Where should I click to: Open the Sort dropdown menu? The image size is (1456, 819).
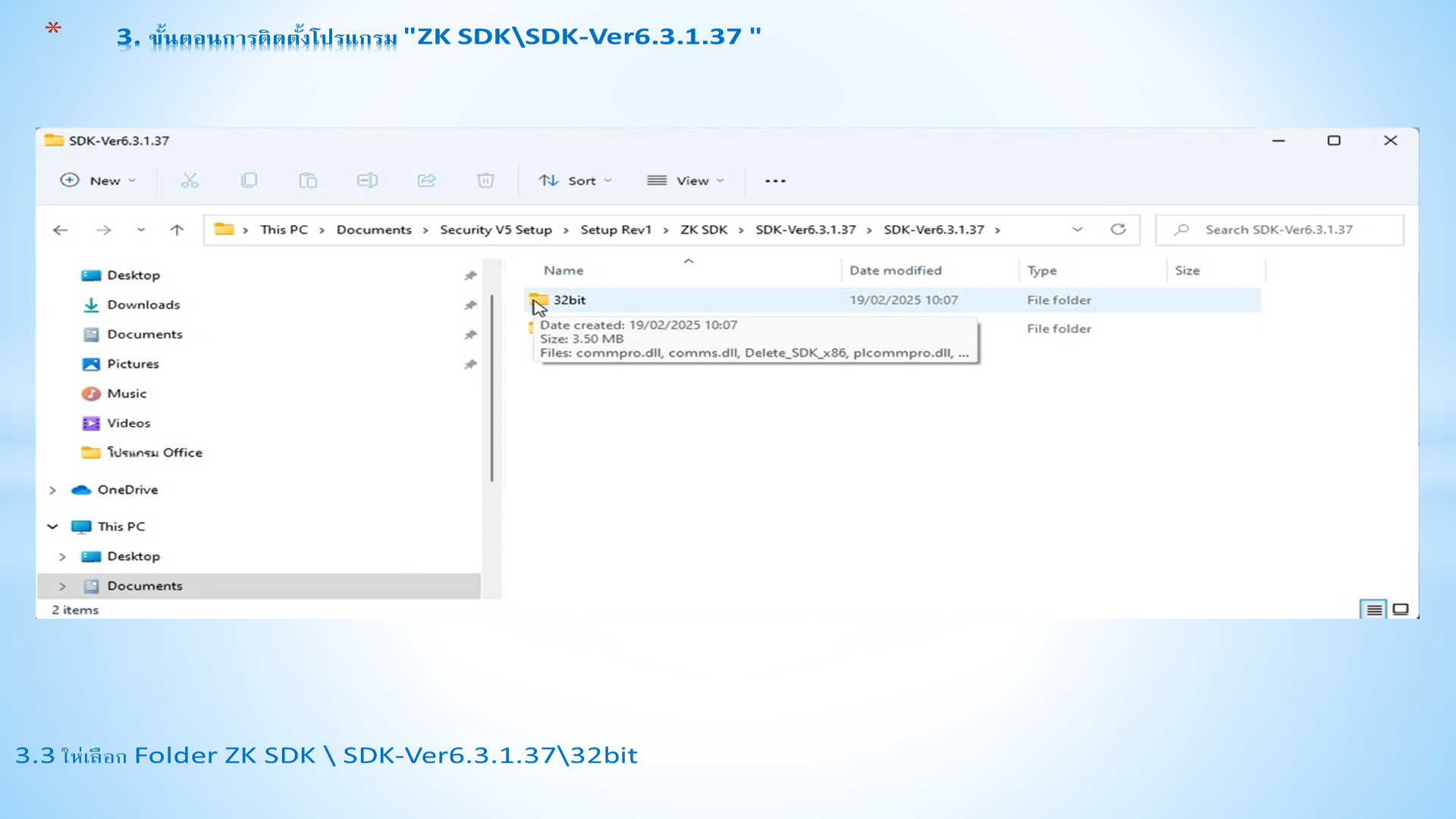click(575, 180)
